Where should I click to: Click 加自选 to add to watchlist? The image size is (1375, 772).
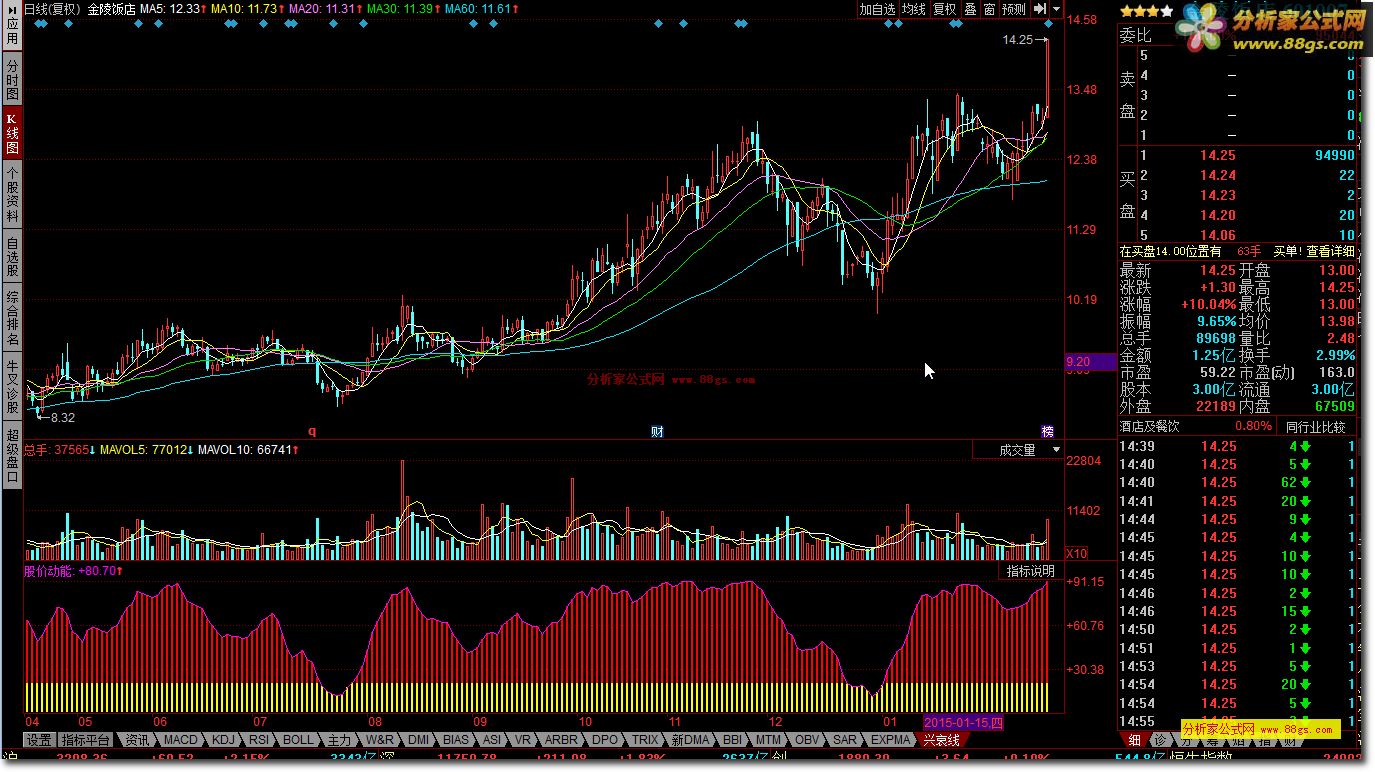coord(878,9)
